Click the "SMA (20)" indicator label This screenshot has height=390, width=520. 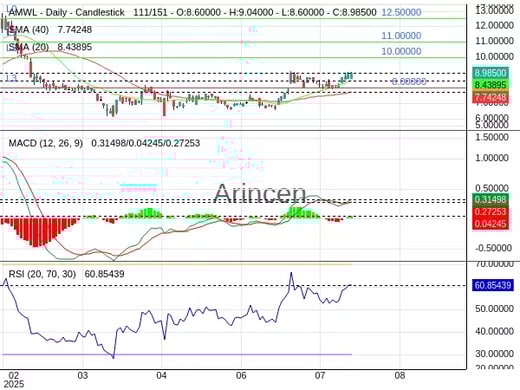(x=29, y=47)
